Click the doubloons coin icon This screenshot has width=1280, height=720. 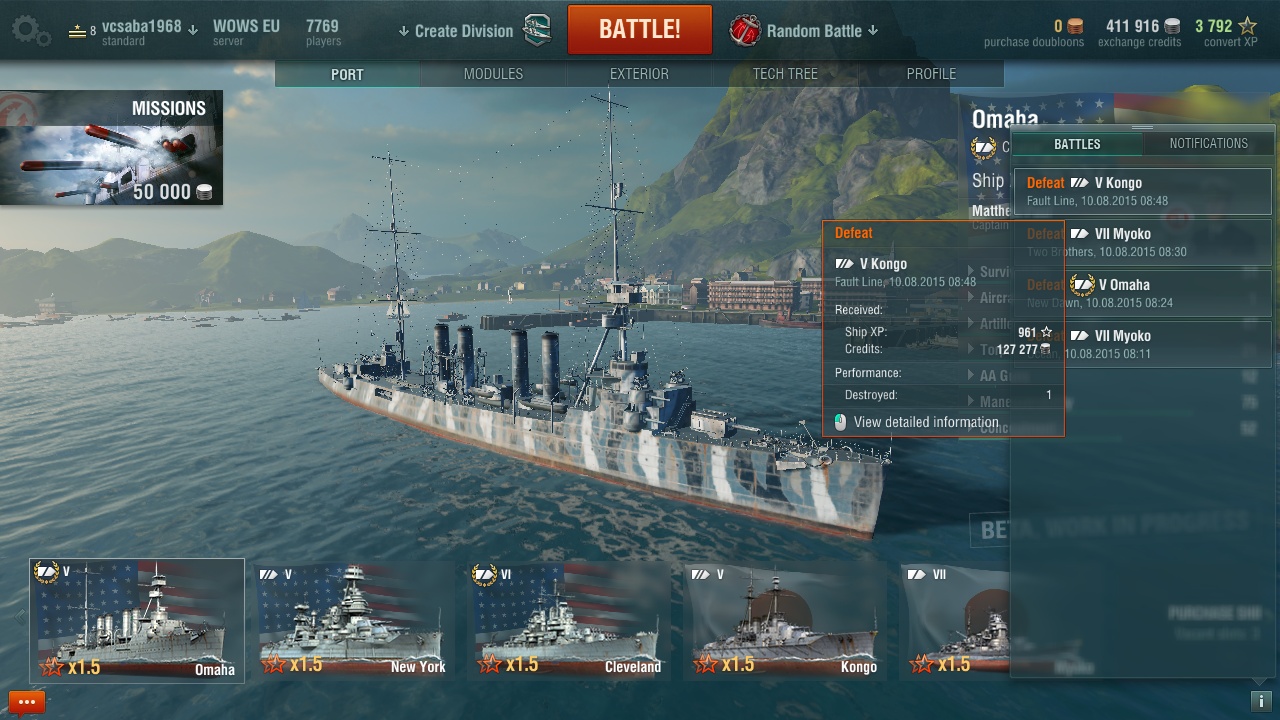1075,26
